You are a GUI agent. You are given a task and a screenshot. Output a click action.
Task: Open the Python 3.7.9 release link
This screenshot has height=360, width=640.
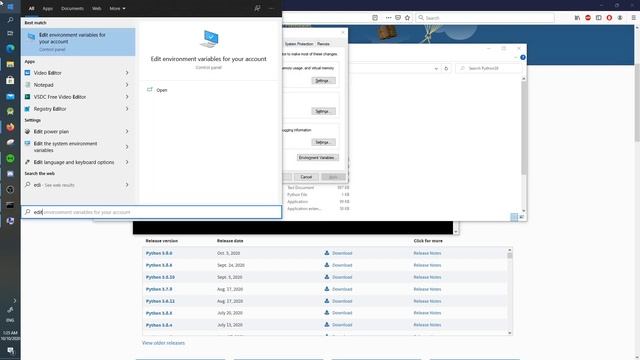159,289
